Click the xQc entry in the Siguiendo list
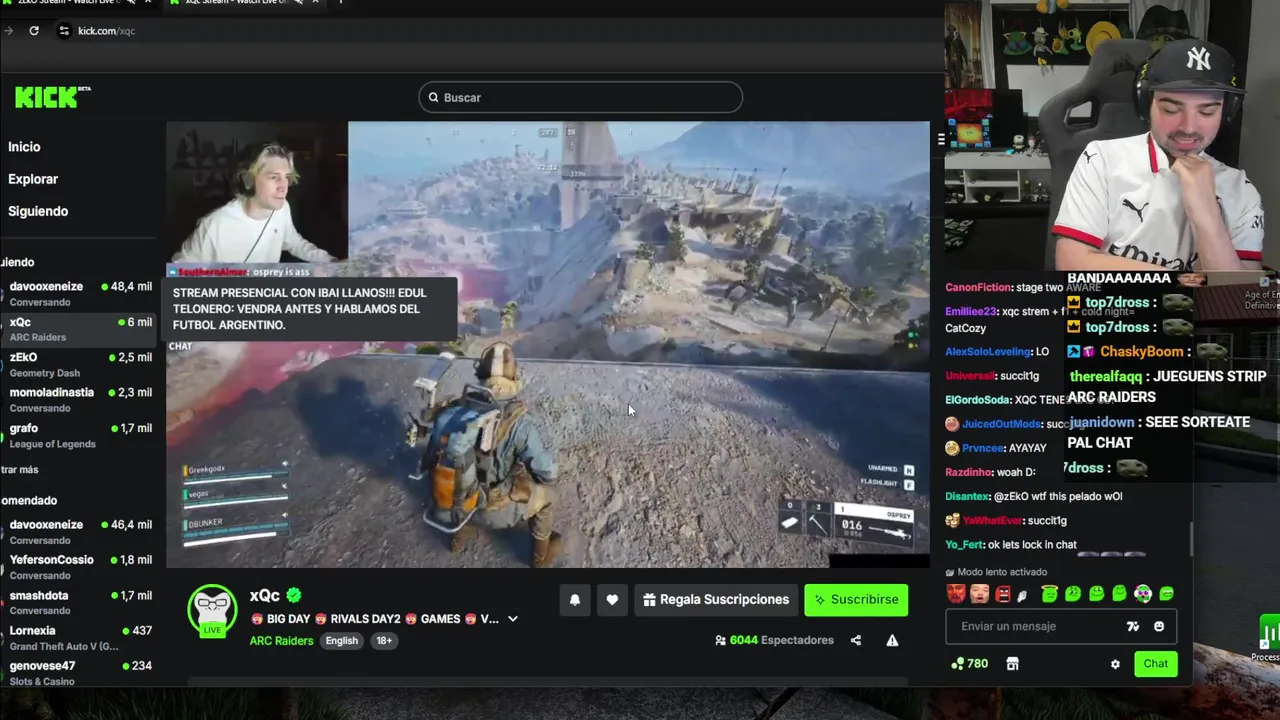The height and width of the screenshot is (720, 1280). coord(79,329)
